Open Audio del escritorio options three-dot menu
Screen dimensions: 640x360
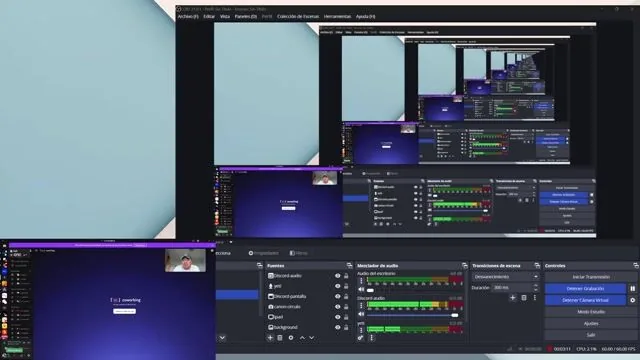(x=361, y=281)
